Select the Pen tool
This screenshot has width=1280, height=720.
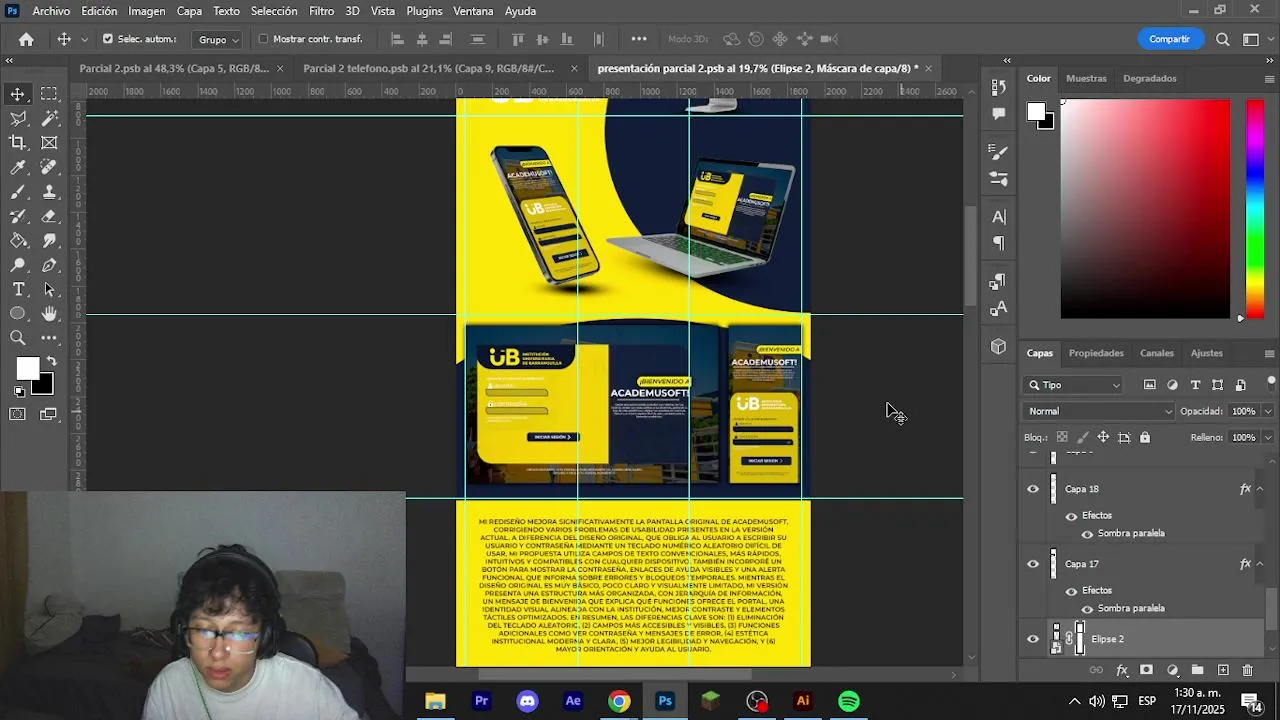[x=49, y=265]
